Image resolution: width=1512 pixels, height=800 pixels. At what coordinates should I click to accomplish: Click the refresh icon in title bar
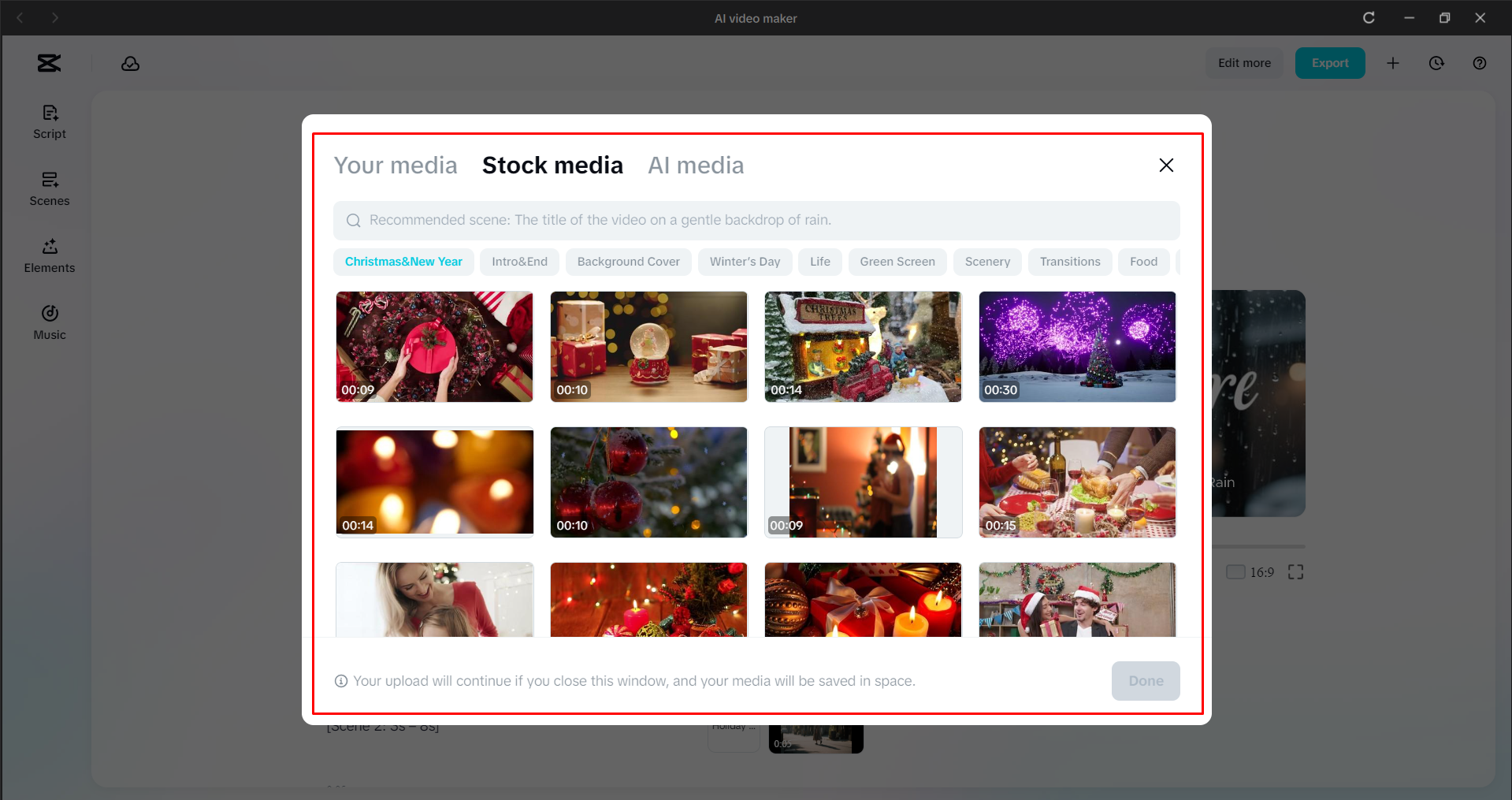tap(1369, 18)
